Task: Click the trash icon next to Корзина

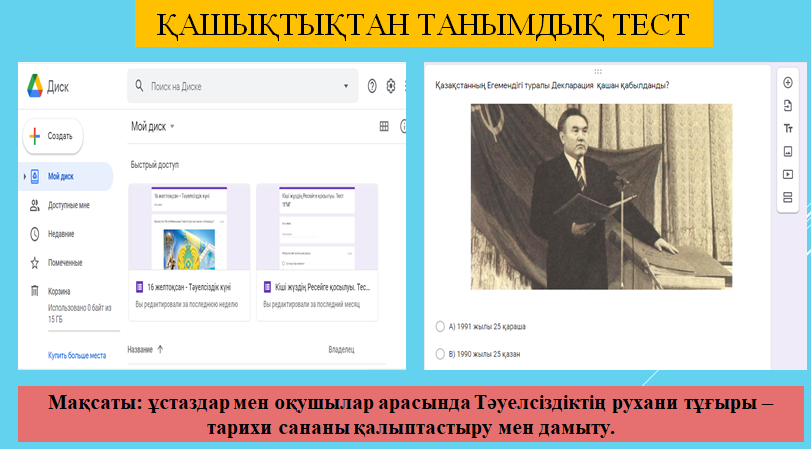Action: pyautogui.click(x=35, y=291)
